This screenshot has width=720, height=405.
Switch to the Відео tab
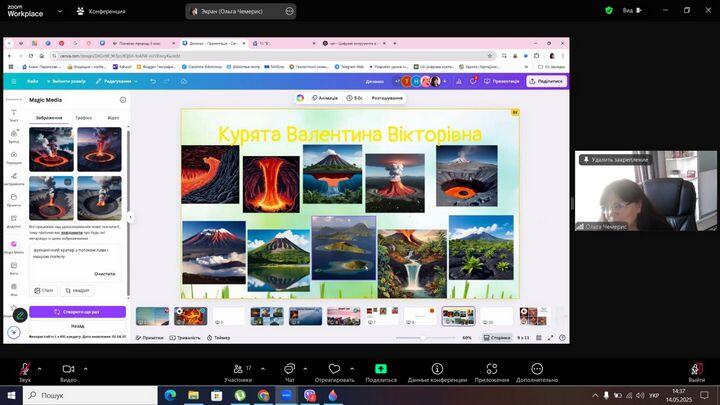113,118
